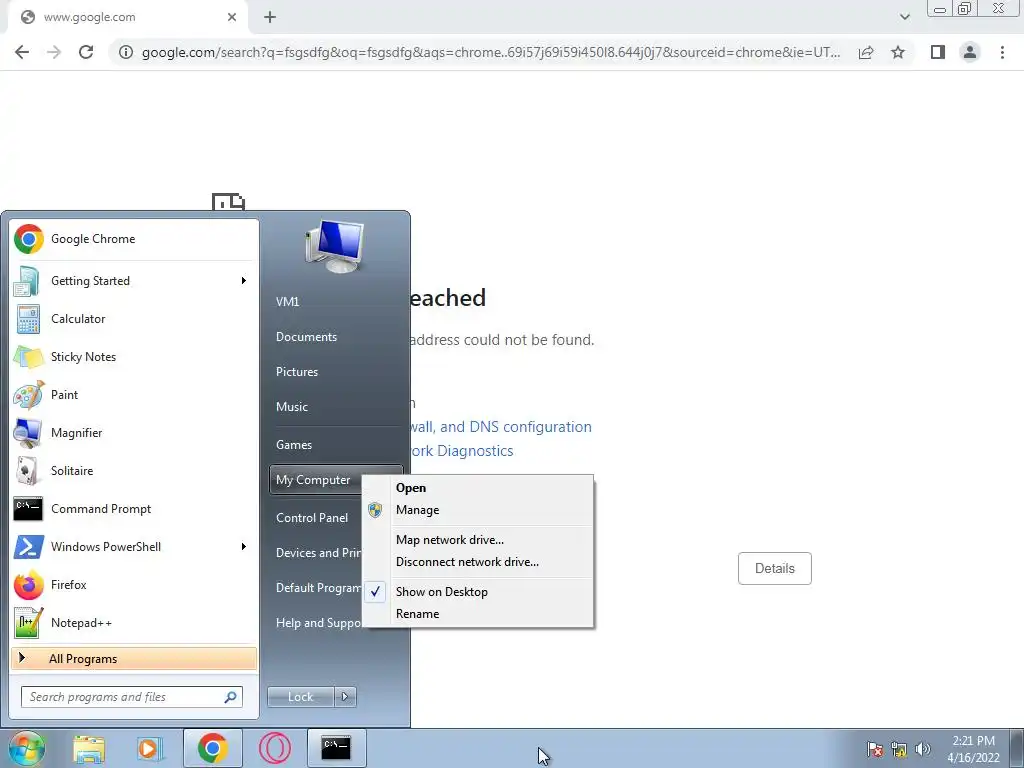Open Music library

(x=336, y=407)
